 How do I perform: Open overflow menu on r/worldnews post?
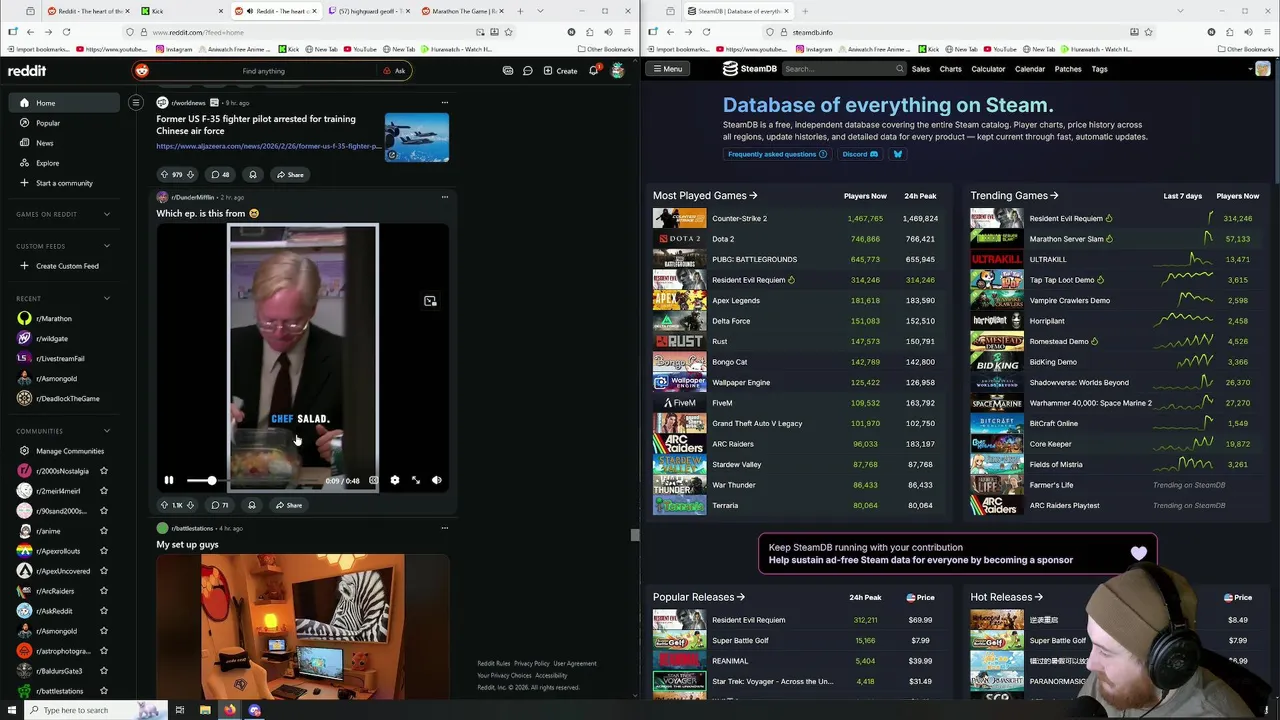pos(445,102)
